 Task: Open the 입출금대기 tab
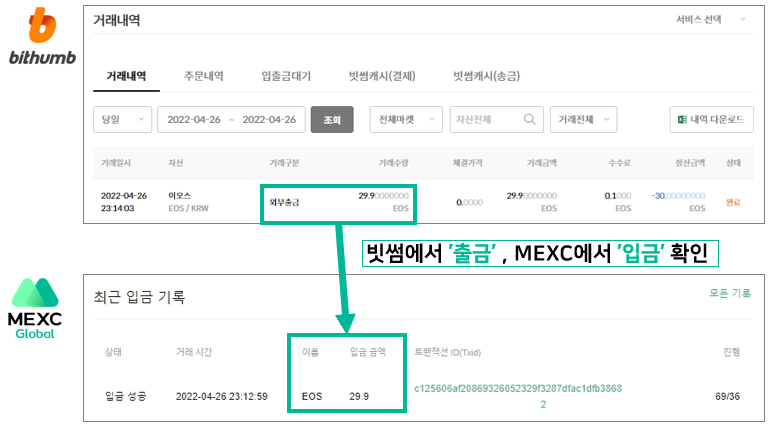(x=286, y=76)
